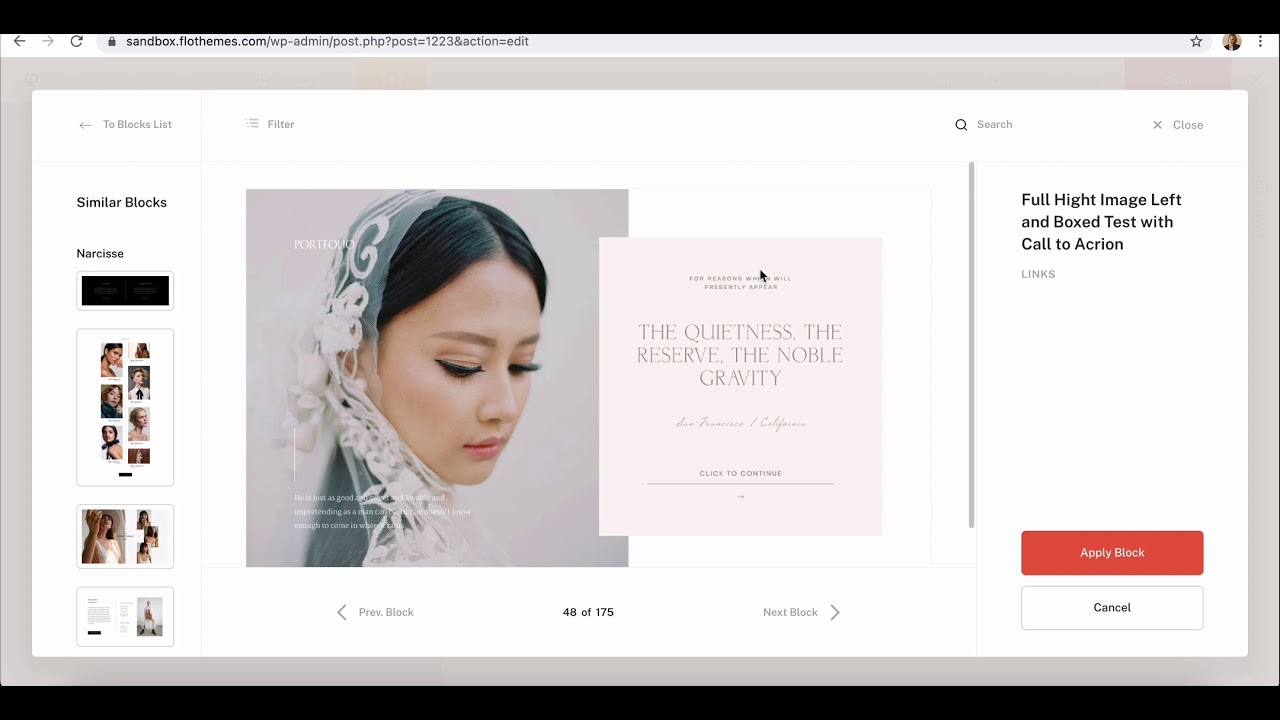Click the browser forward arrow
The width and height of the screenshot is (1280, 720).
pyautogui.click(x=48, y=41)
